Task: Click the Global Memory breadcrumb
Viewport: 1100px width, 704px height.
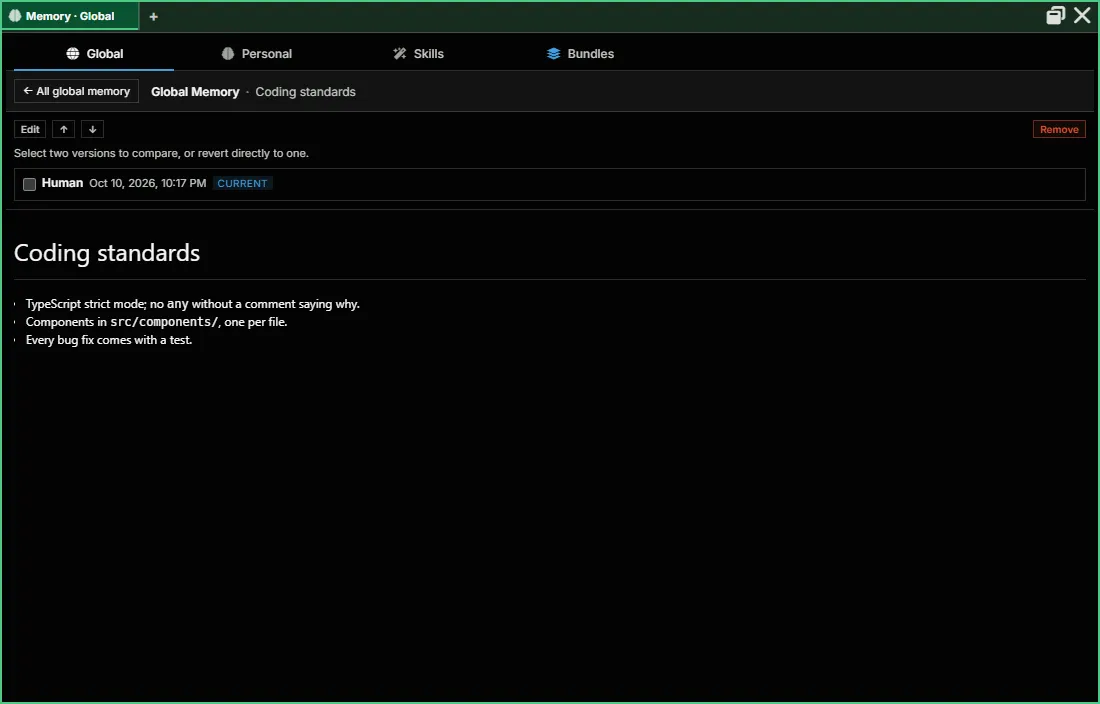Action: click(195, 92)
